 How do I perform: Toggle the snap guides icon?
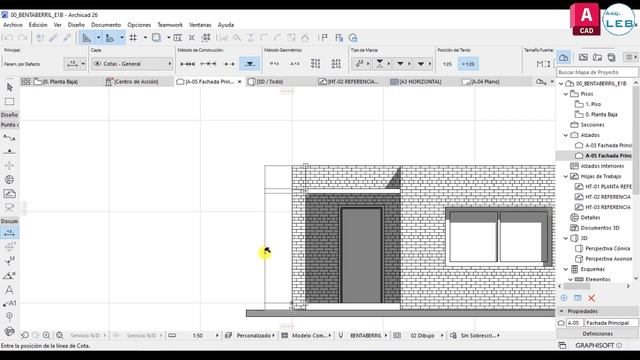(110, 38)
